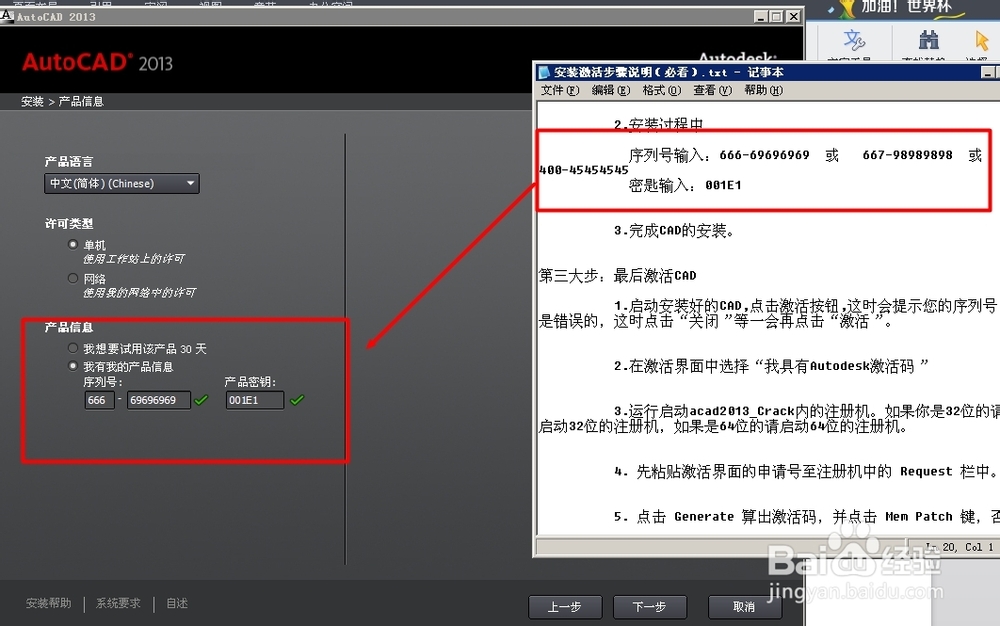Select the 网络 license type option
The height and width of the screenshot is (626, 1000).
(73, 277)
